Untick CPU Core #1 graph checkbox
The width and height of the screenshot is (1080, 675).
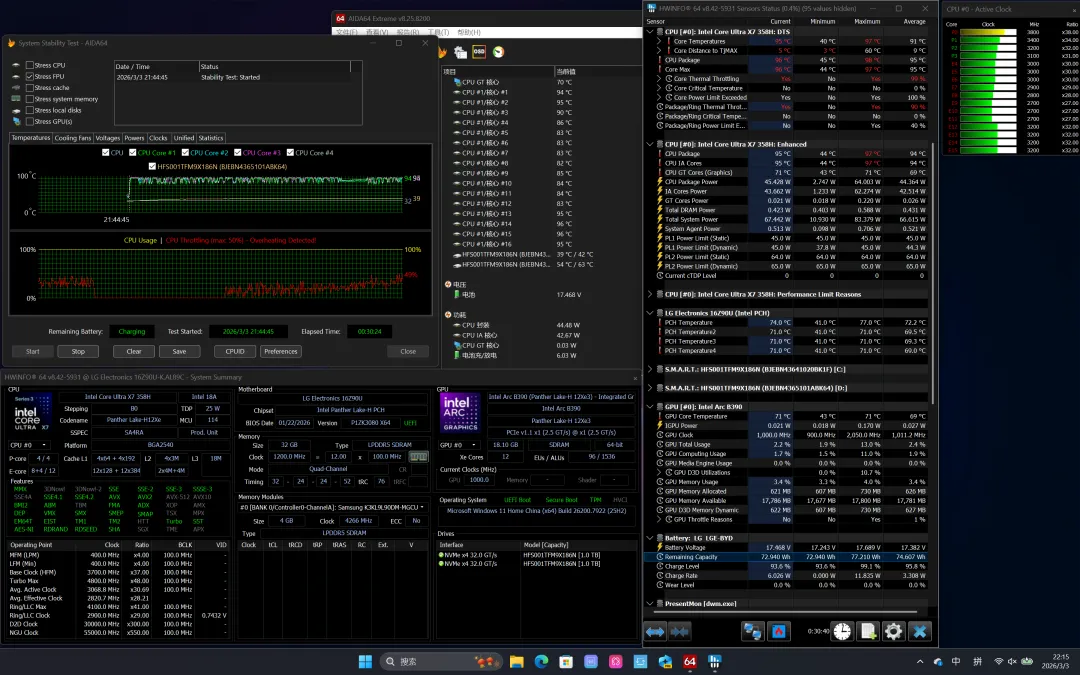[132, 153]
